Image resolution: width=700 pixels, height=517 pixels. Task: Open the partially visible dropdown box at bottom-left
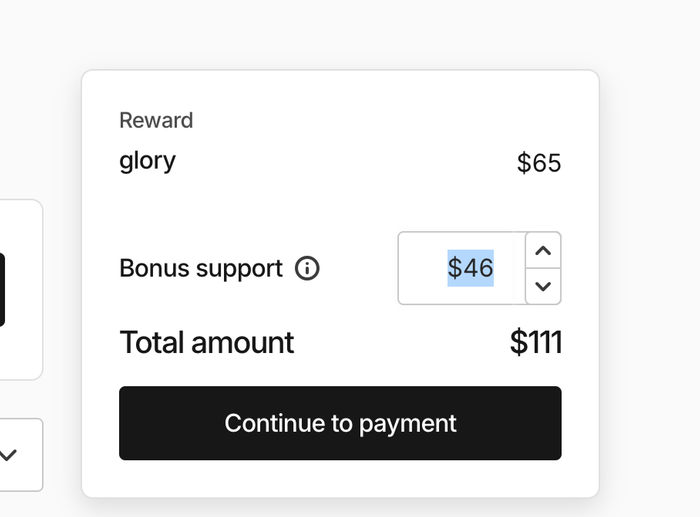[21, 455]
